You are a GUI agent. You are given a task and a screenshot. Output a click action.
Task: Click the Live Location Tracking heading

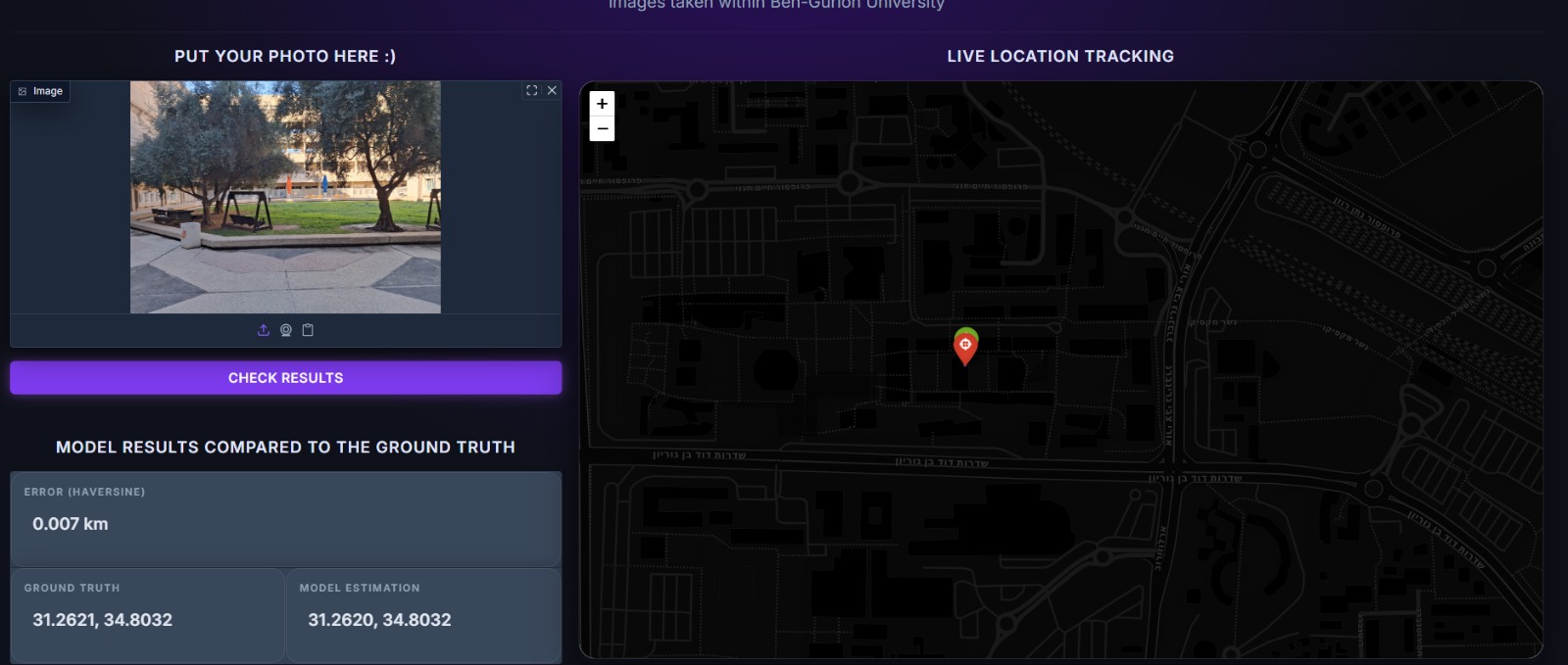[x=1060, y=56]
